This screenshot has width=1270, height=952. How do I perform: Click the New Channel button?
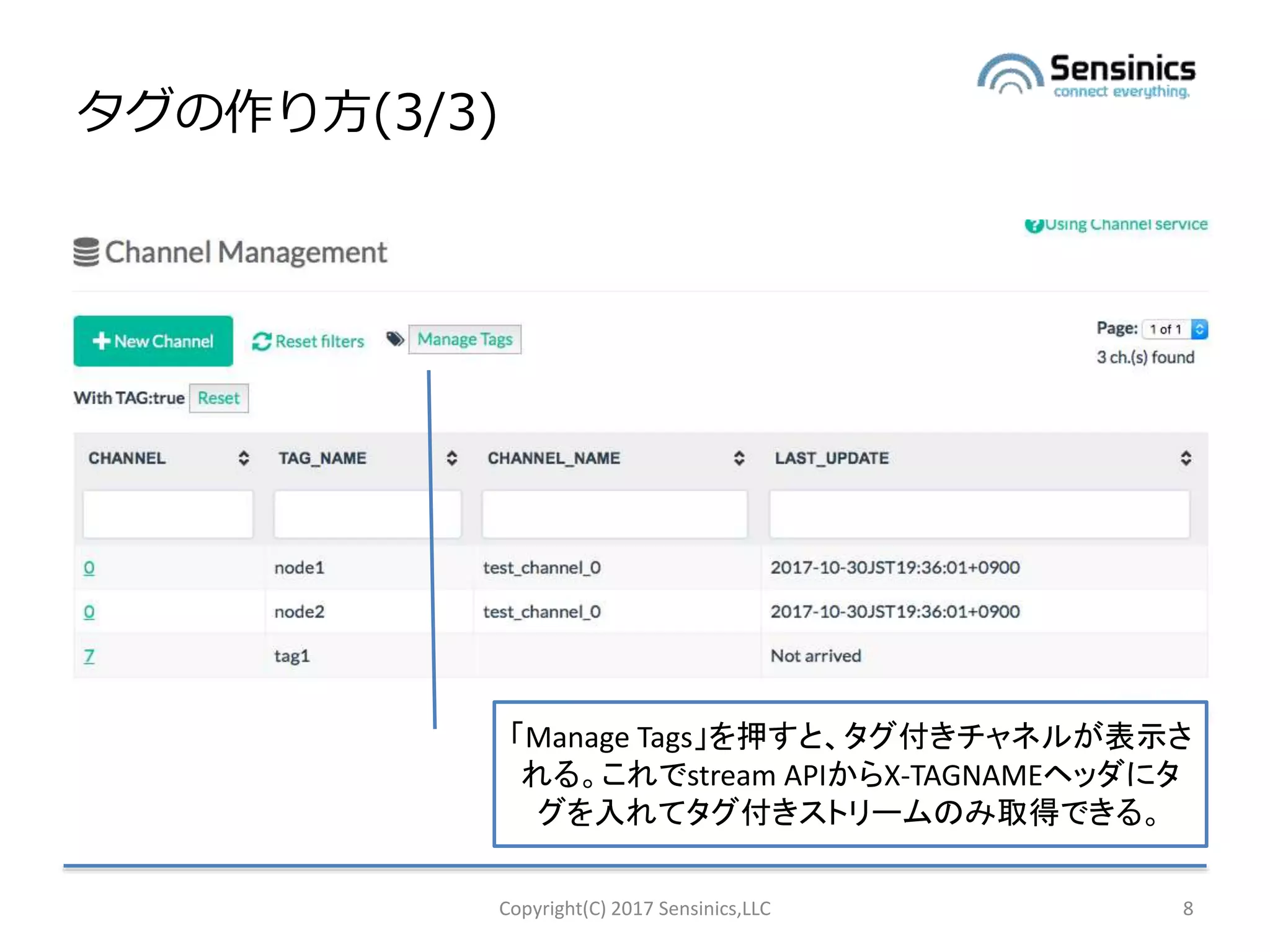[153, 341]
